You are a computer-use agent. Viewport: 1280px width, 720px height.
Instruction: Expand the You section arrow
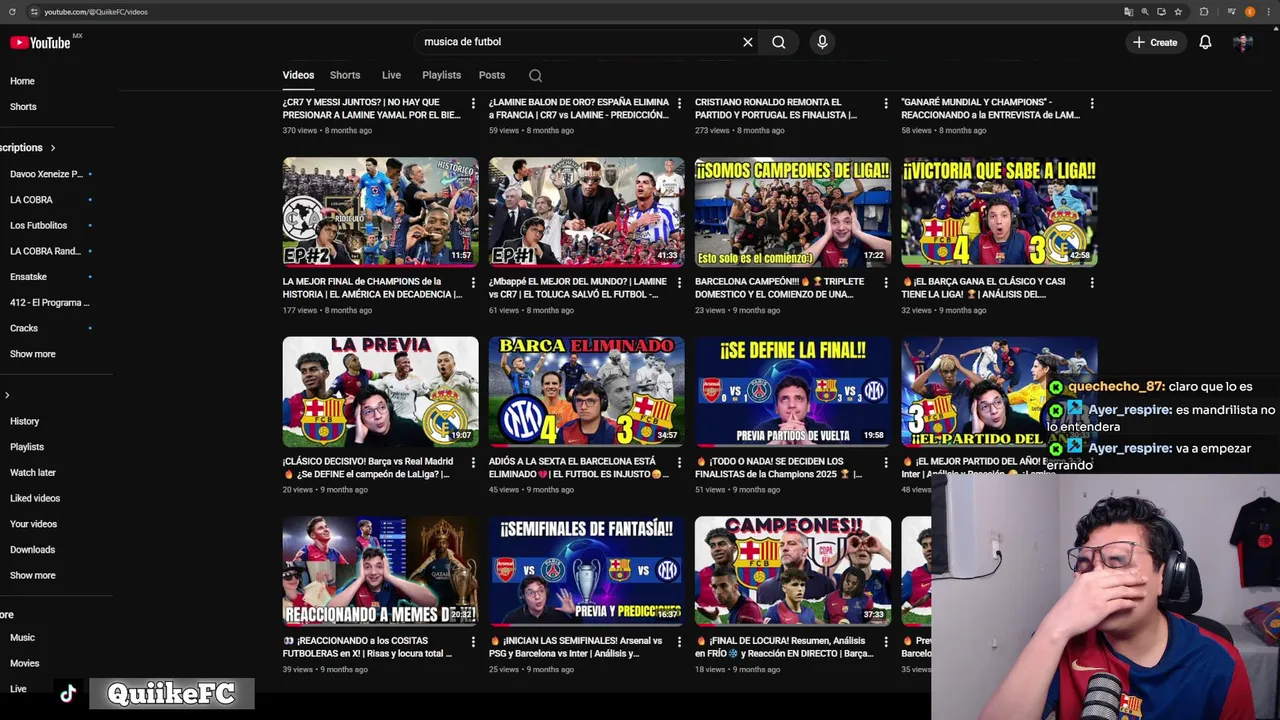(7, 396)
